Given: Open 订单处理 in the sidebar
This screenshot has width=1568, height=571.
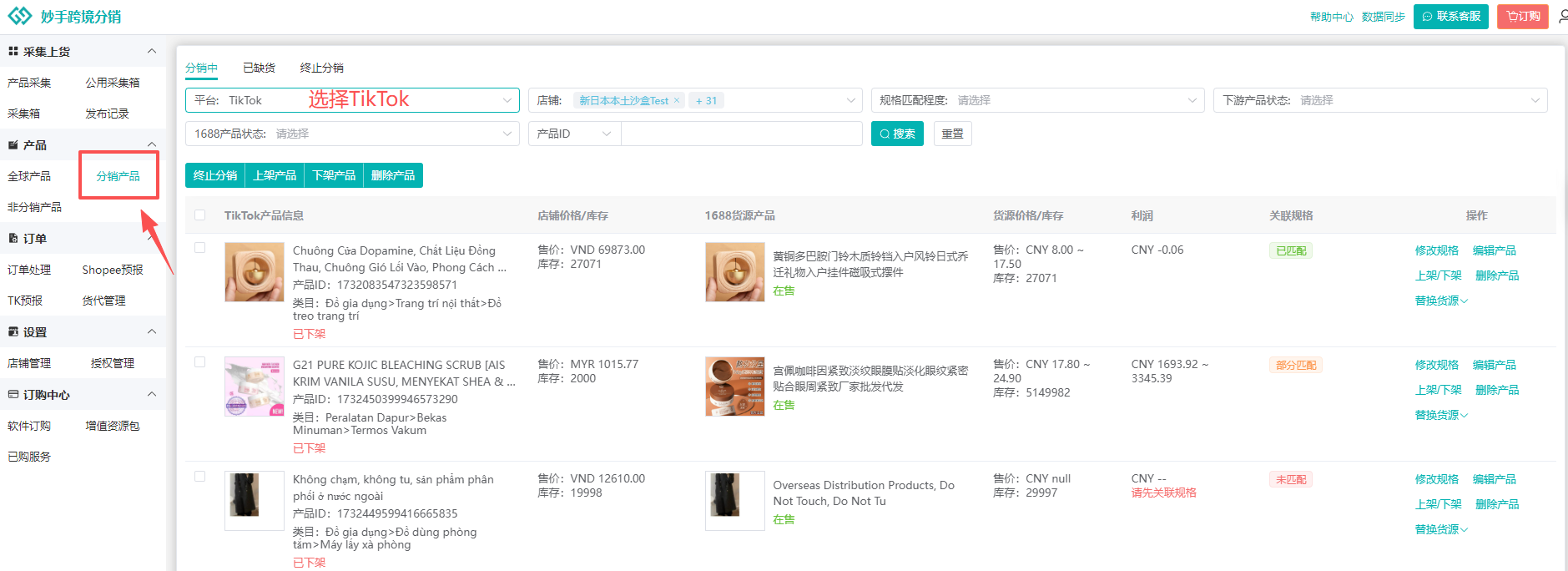Looking at the screenshot, I should [29, 270].
